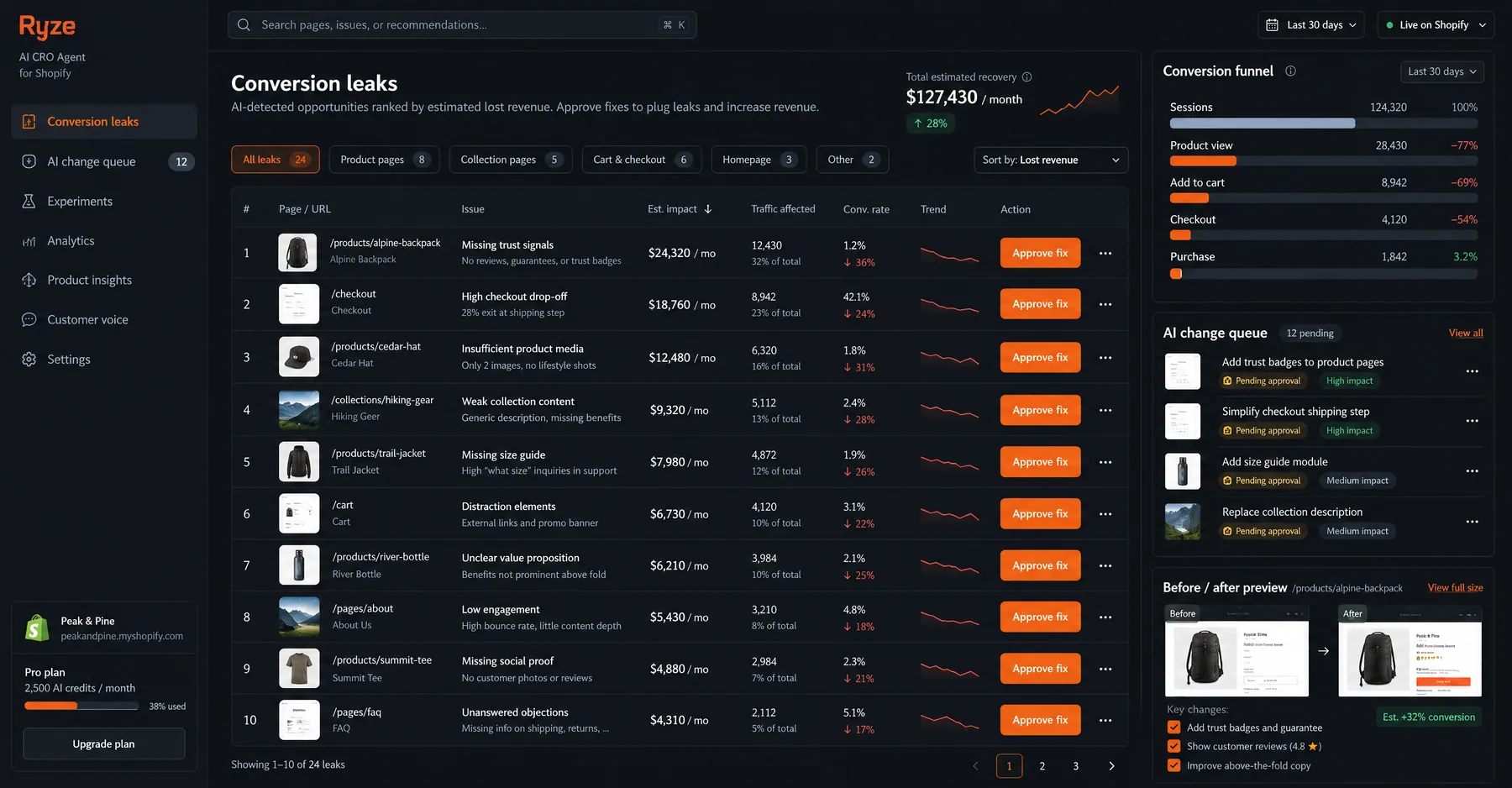1512x788 pixels.
Task: Click the Settings gear icon
Action: 29,359
